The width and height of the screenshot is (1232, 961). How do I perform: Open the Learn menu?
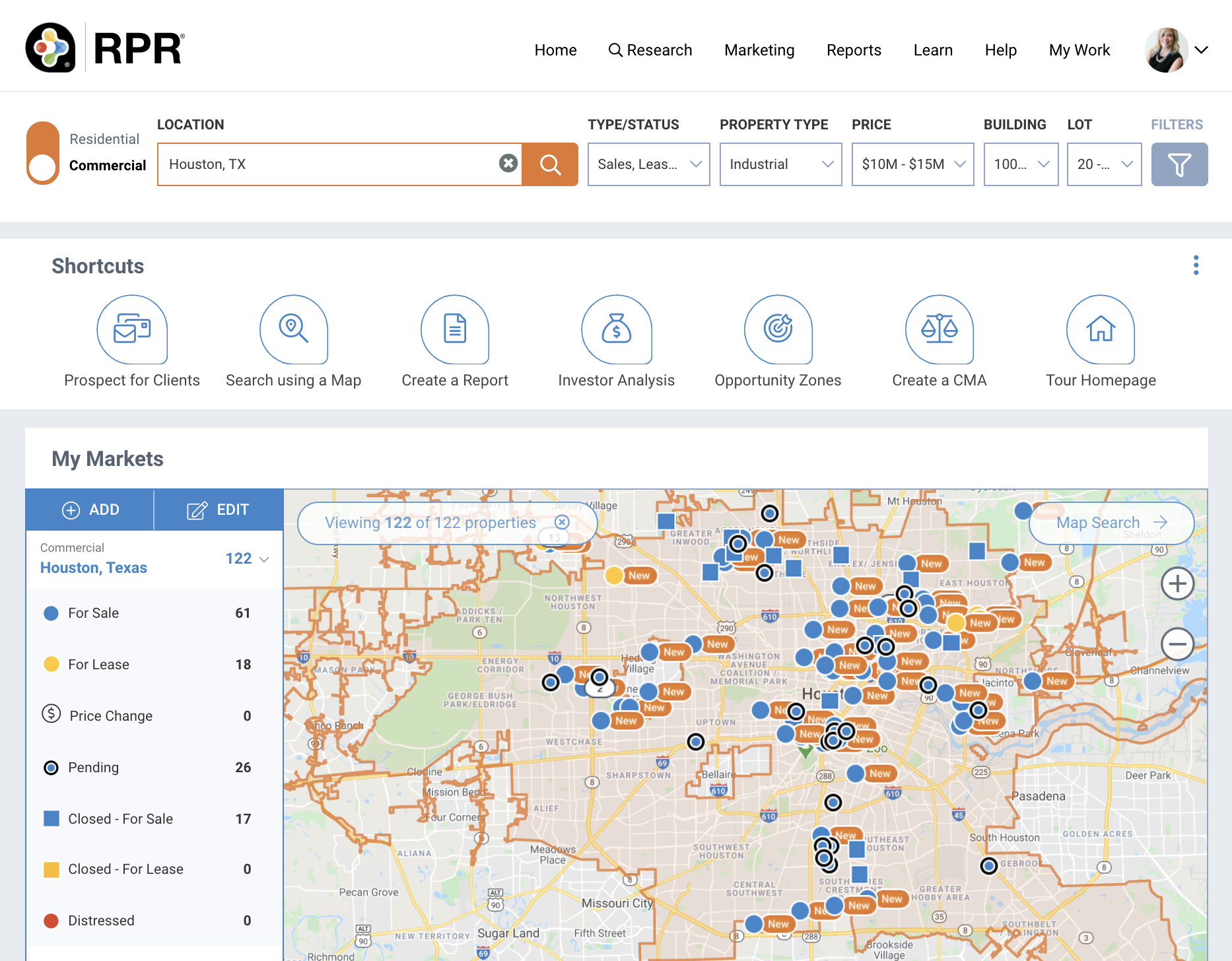[x=933, y=50]
